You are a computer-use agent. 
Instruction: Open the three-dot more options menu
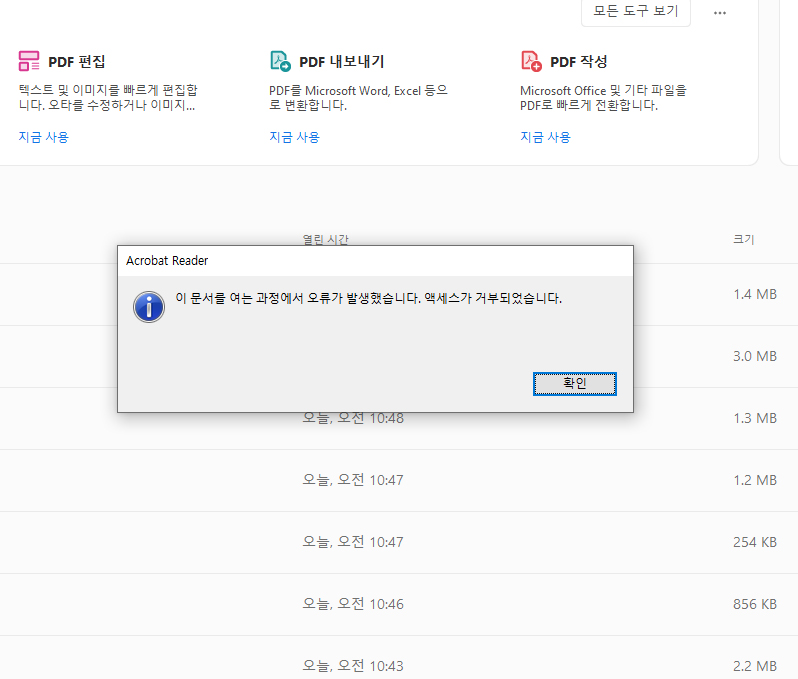click(x=720, y=13)
